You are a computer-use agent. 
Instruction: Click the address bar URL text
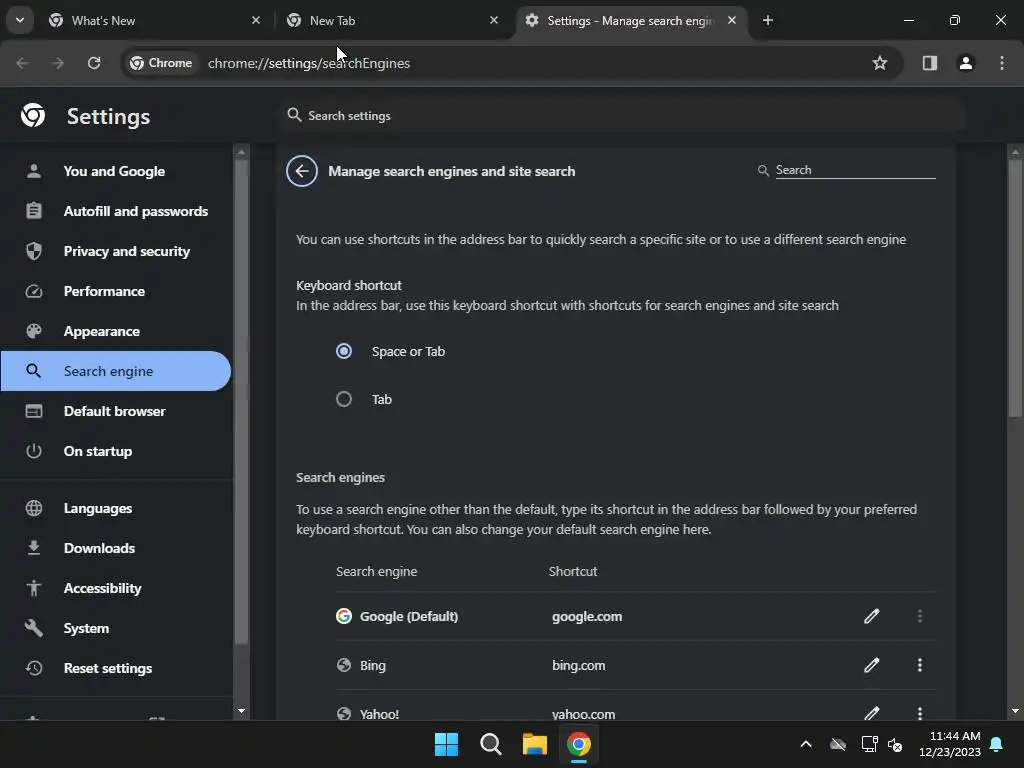pos(309,63)
